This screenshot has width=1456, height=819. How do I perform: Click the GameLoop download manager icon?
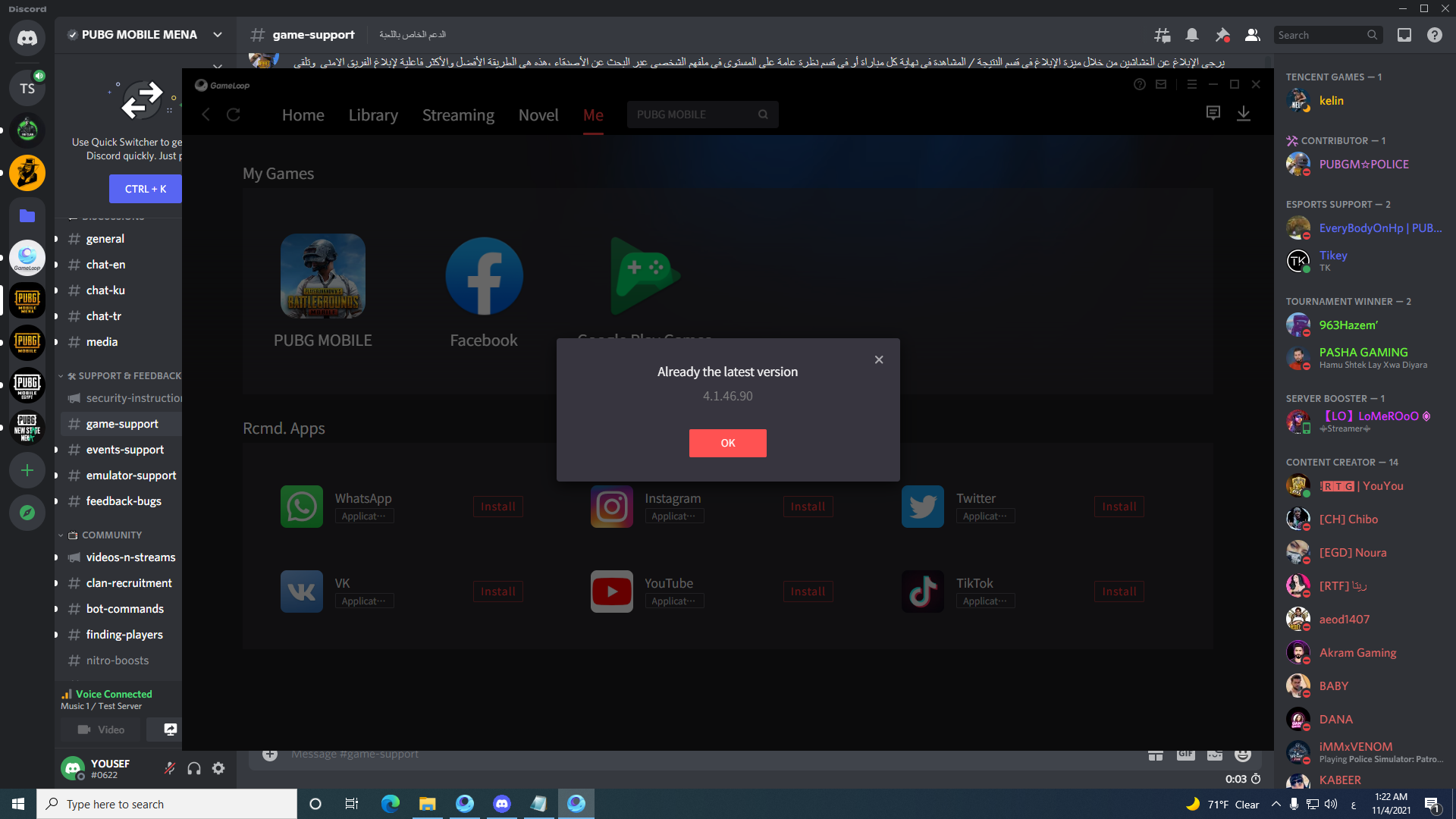(x=1244, y=114)
